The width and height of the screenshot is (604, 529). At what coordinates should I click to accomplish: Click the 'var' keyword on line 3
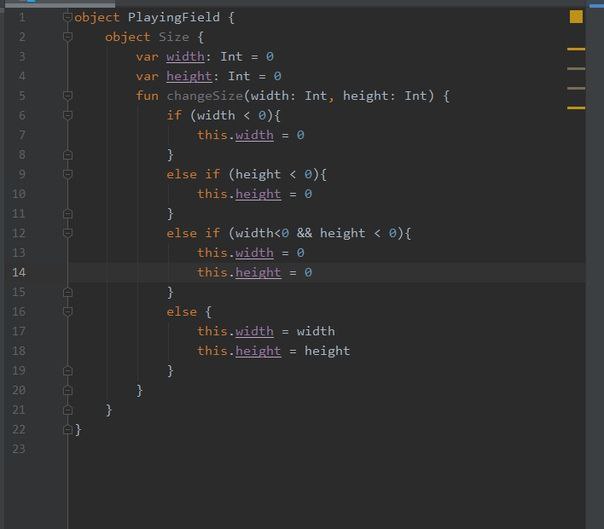147,57
